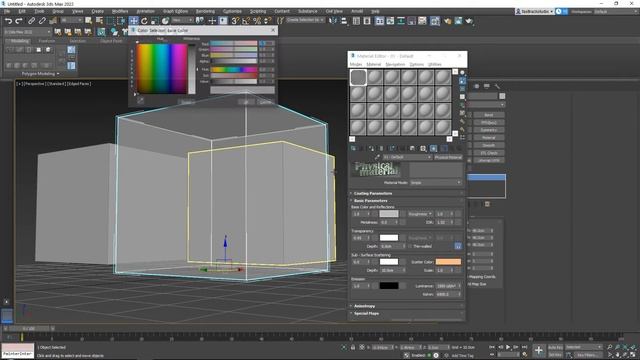
Task: Click Play Animation button
Action: 508,347
